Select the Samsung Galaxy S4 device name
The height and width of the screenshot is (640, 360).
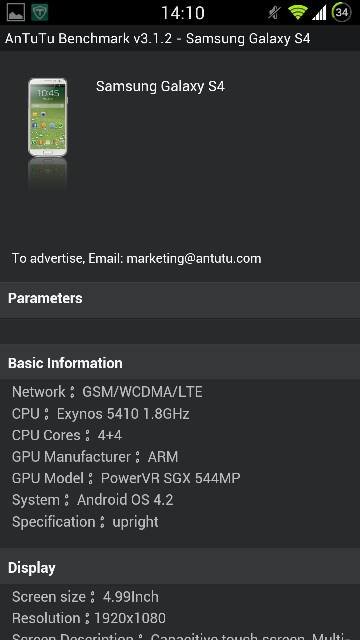pos(160,87)
